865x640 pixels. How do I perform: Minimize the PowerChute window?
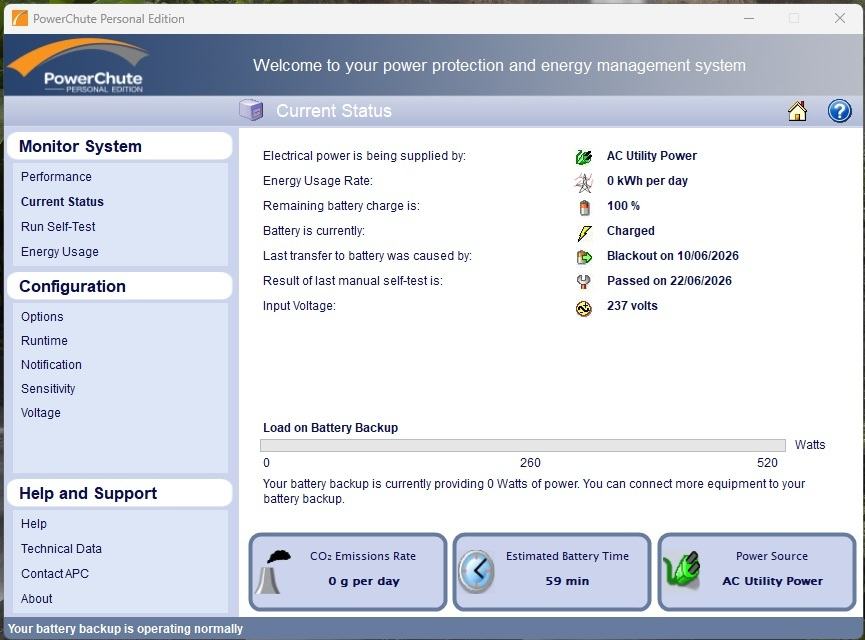(x=749, y=18)
